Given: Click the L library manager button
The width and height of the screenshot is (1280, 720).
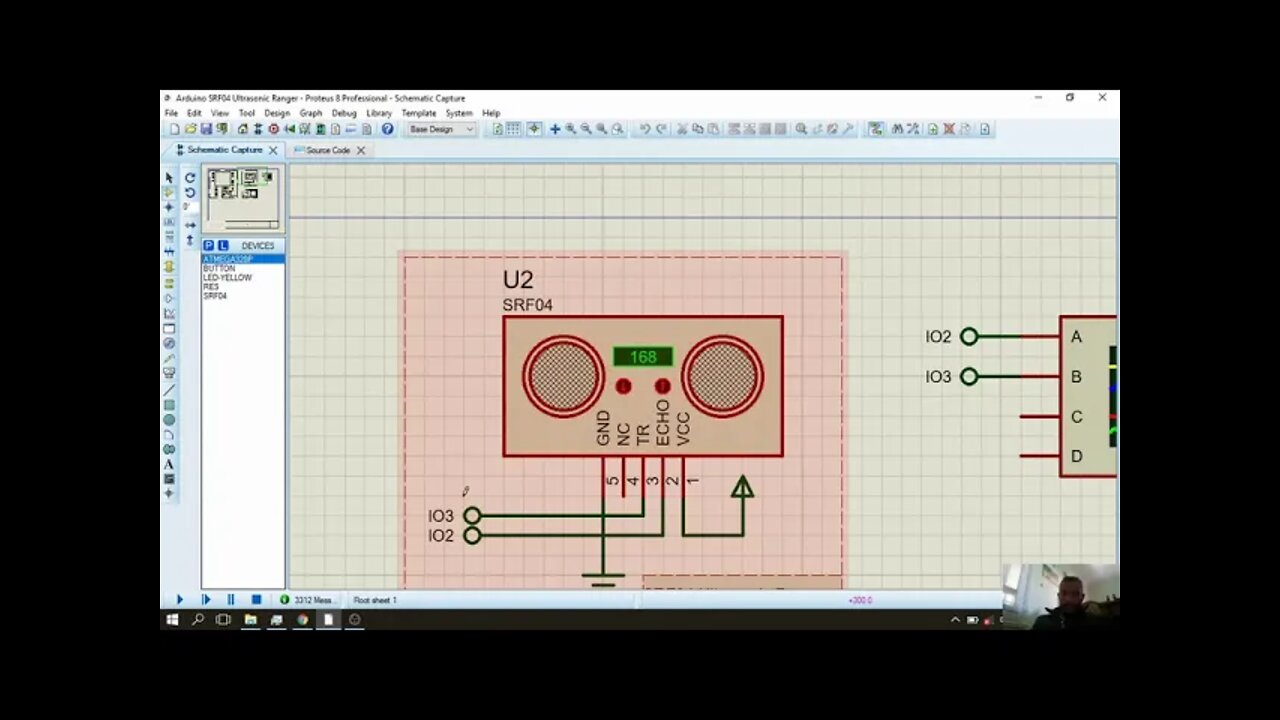Looking at the screenshot, I should pos(223,245).
